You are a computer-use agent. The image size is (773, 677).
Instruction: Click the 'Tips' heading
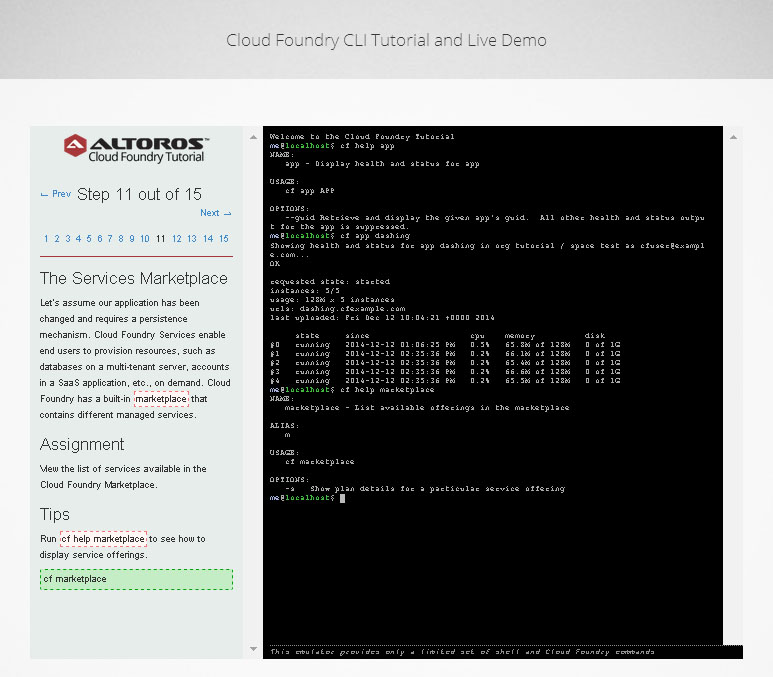pos(55,514)
